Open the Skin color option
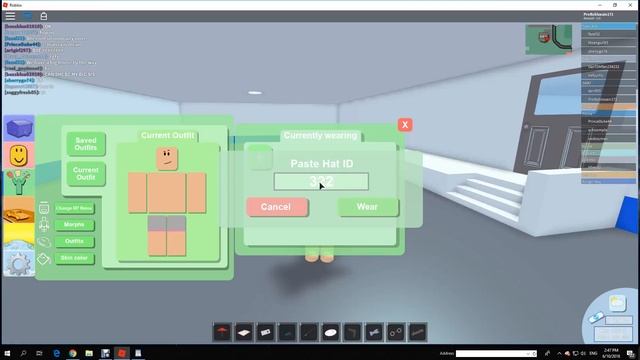Viewport: 640px width, 360px height. [74, 258]
